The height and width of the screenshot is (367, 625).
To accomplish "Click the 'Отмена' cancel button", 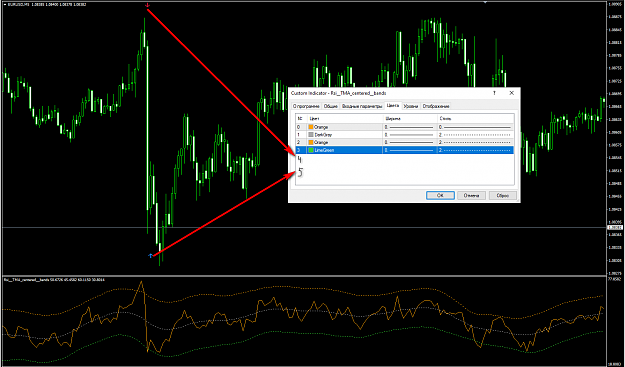I will pos(471,195).
